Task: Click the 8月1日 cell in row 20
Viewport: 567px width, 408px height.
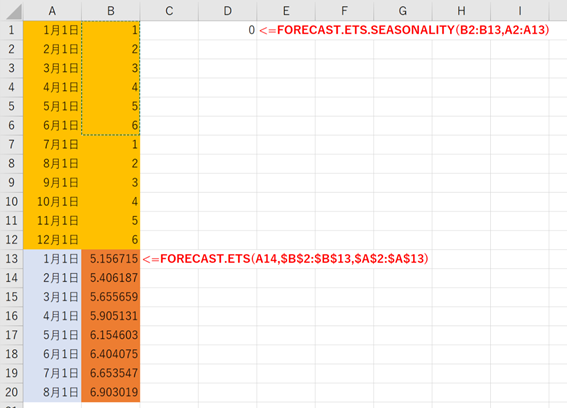Action: click(x=52, y=392)
